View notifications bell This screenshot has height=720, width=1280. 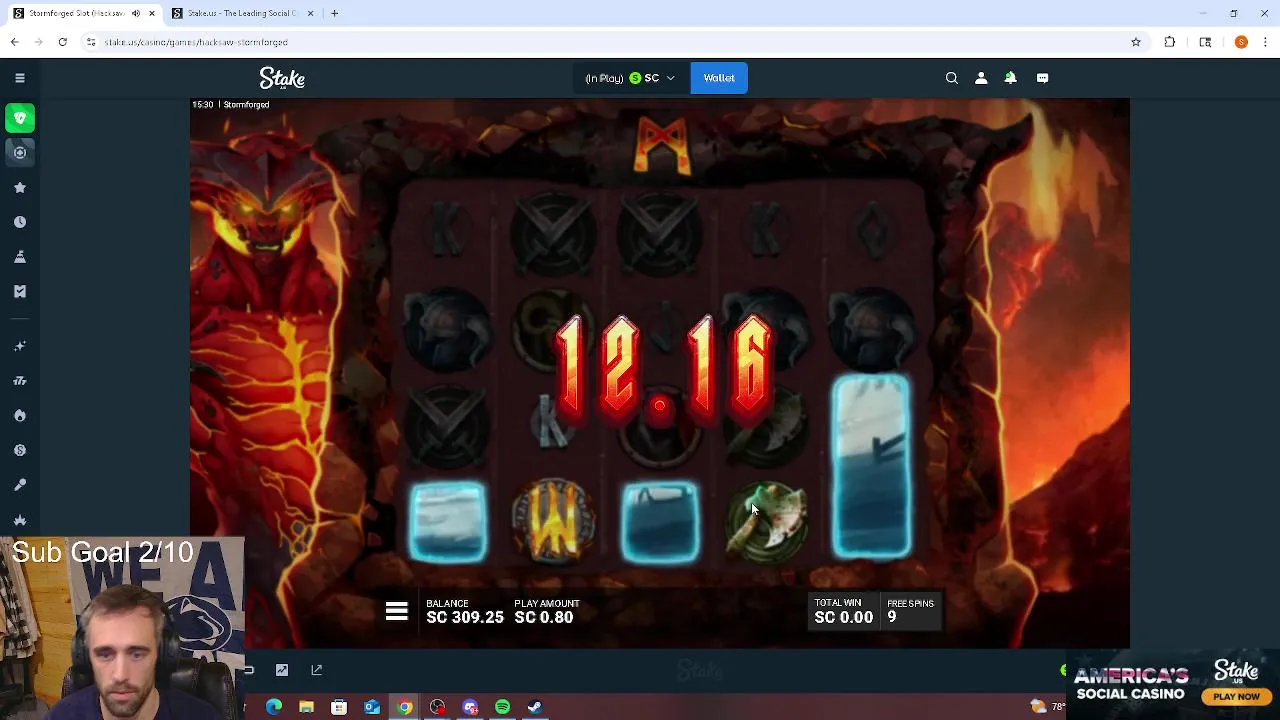[x=1011, y=78]
